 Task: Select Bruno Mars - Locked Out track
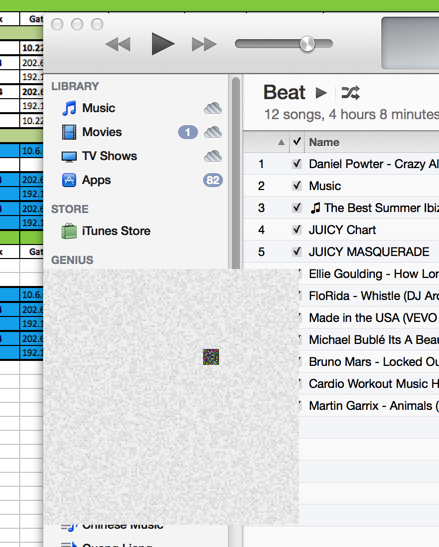[x=374, y=362]
